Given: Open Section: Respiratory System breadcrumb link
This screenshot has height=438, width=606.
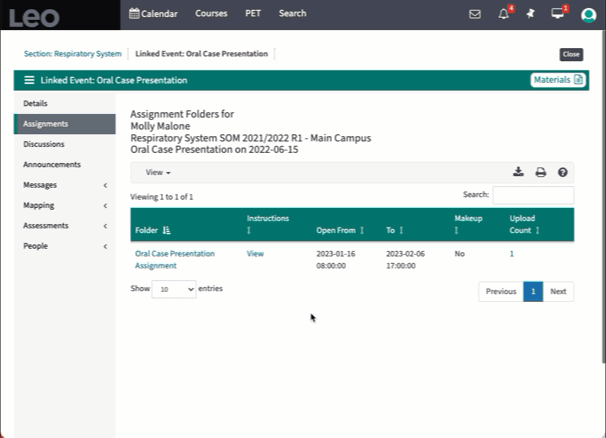Looking at the screenshot, I should (x=73, y=54).
